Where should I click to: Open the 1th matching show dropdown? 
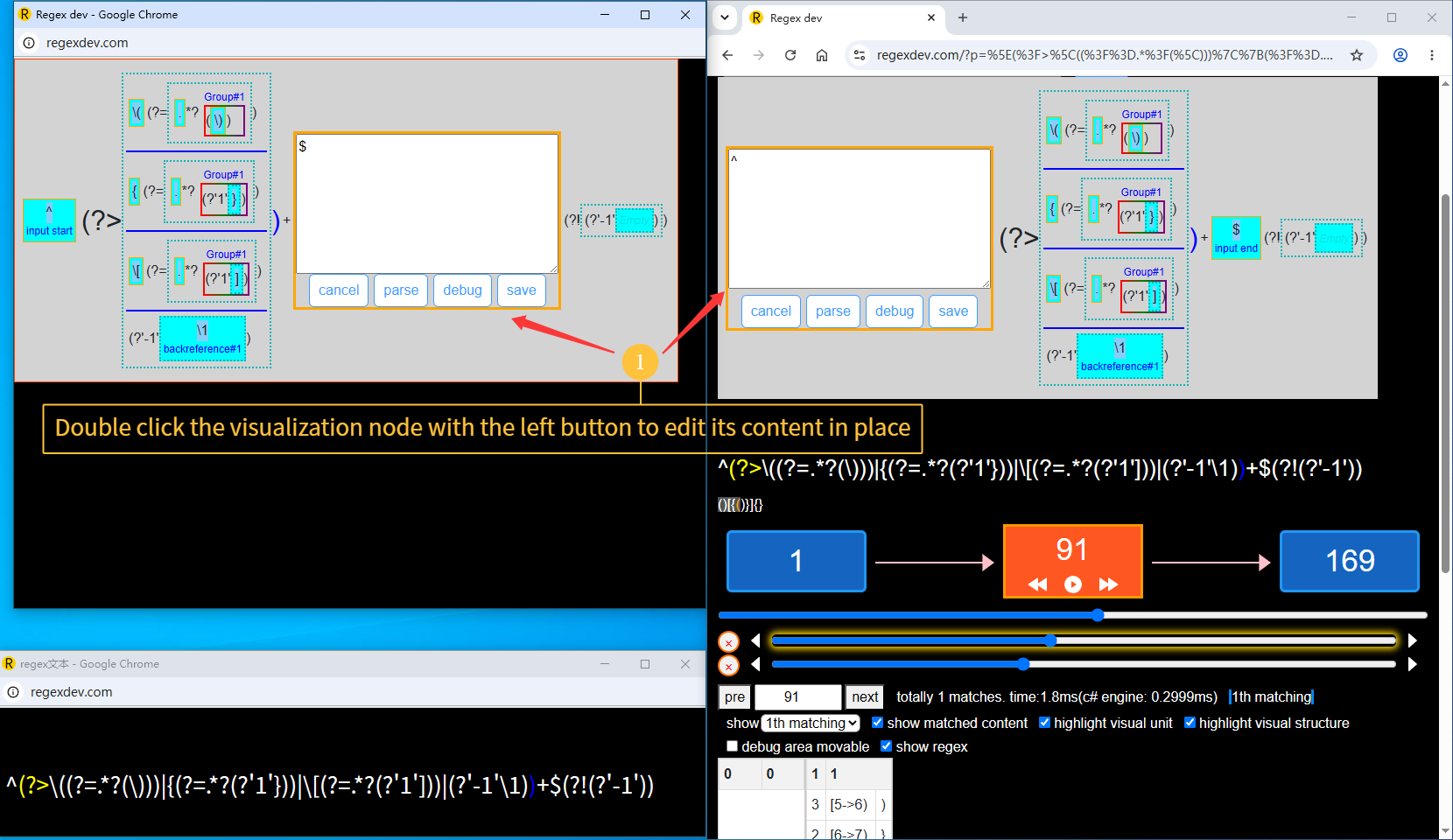point(811,724)
